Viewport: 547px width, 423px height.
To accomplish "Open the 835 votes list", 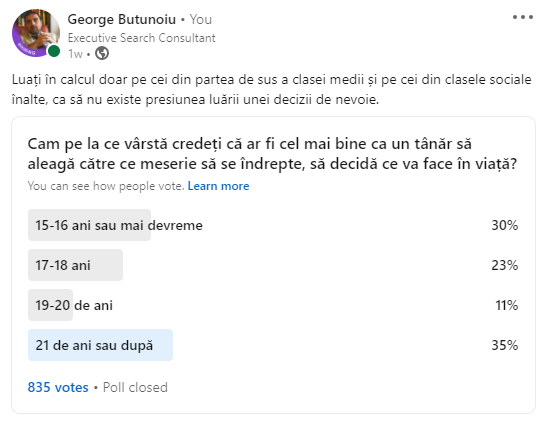I will pos(58,387).
